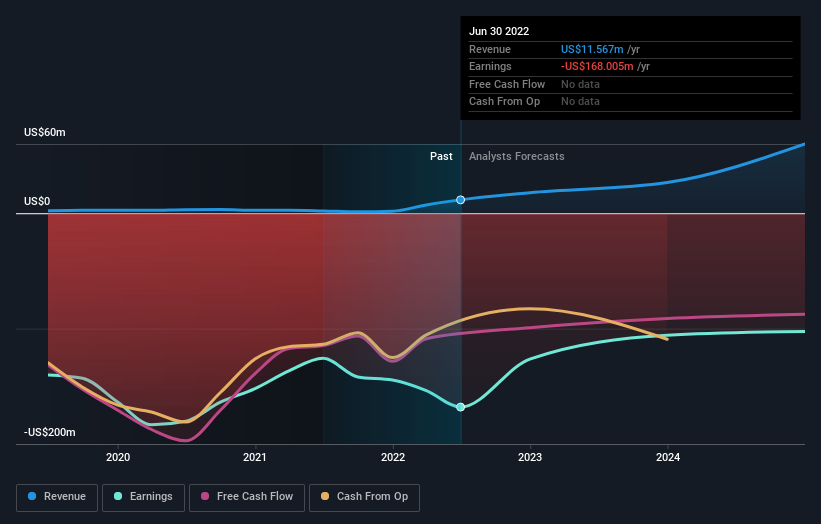
Task: Click the US$60m y-axis label
Action: click(45, 132)
